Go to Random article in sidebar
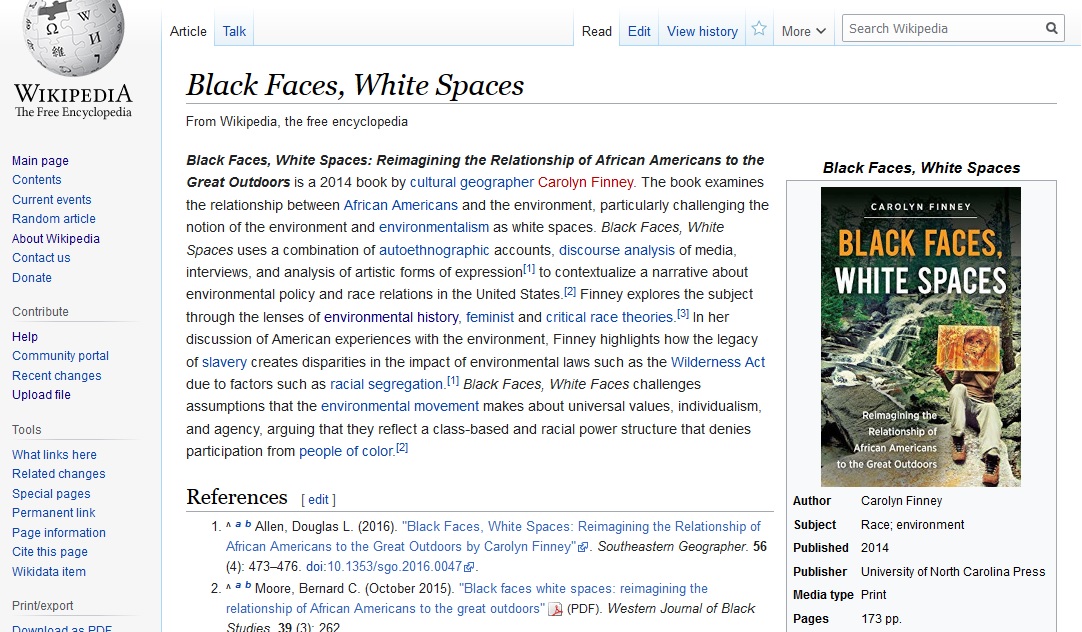The image size is (1082, 632). [x=54, y=219]
